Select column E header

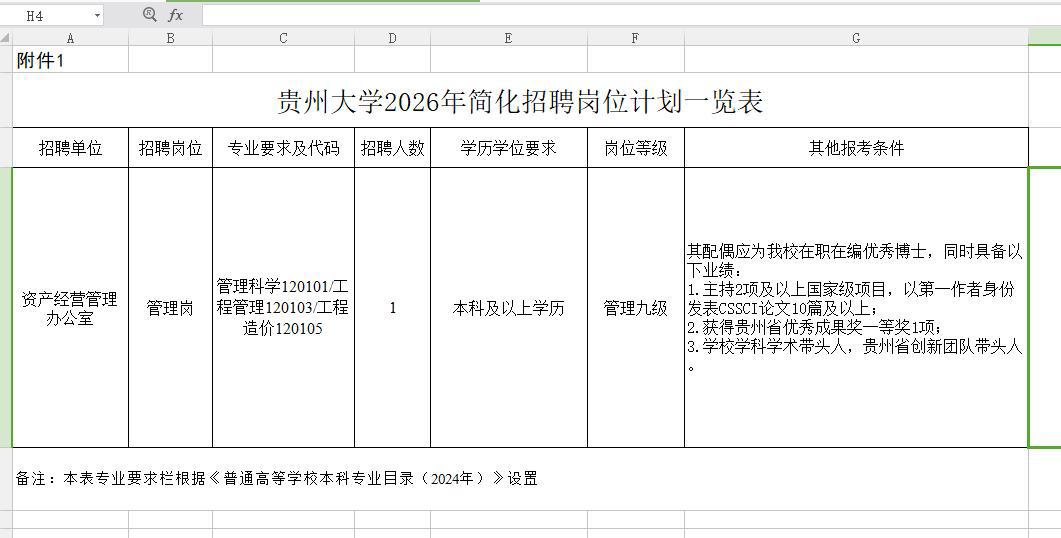pos(509,38)
